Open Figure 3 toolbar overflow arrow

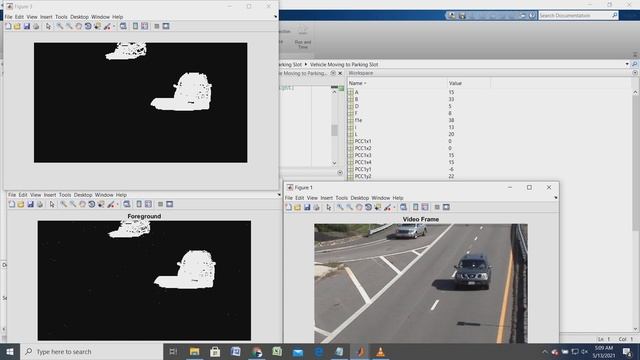click(x=276, y=17)
